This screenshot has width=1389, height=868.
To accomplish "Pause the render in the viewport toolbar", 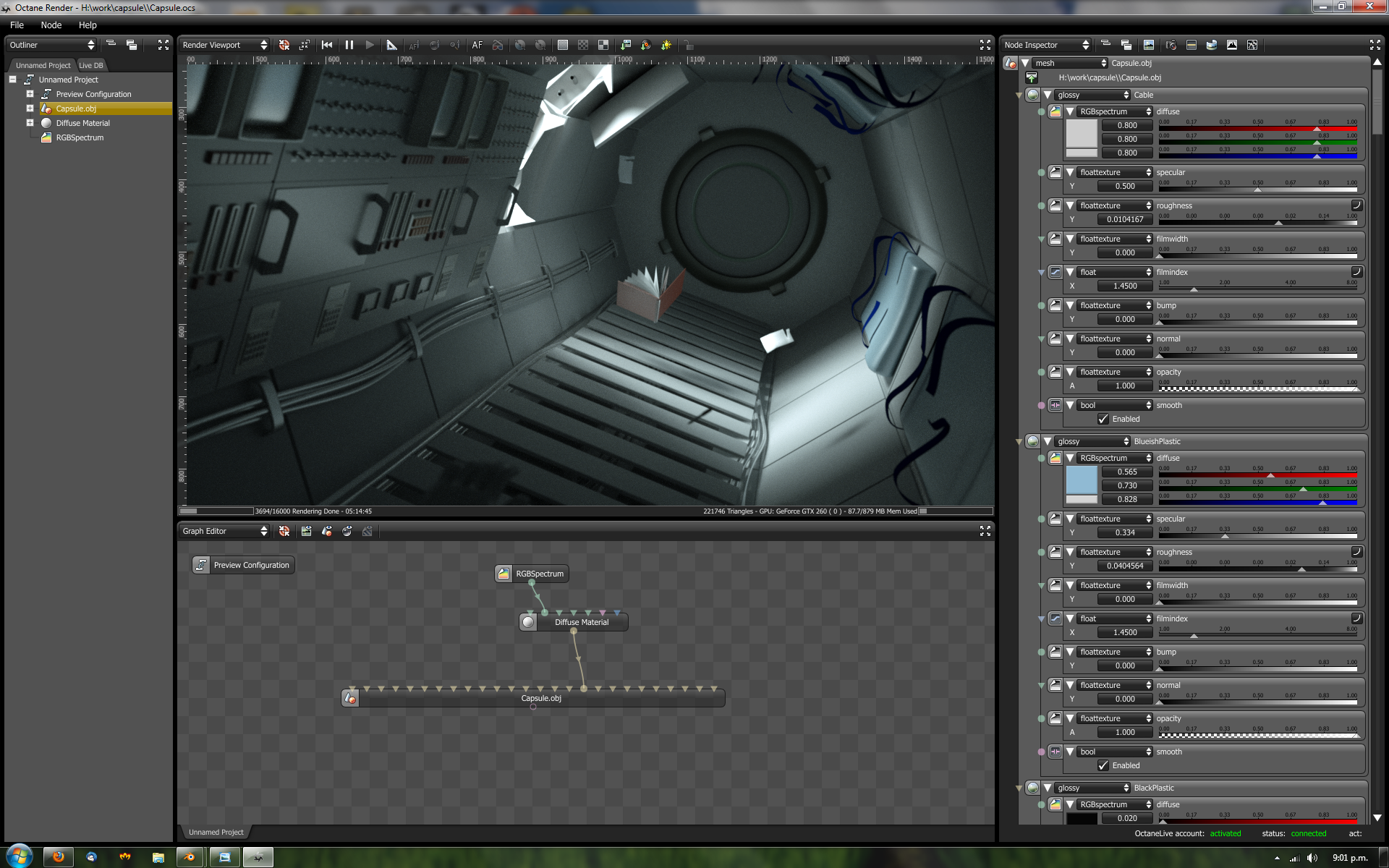I will pos(349,45).
